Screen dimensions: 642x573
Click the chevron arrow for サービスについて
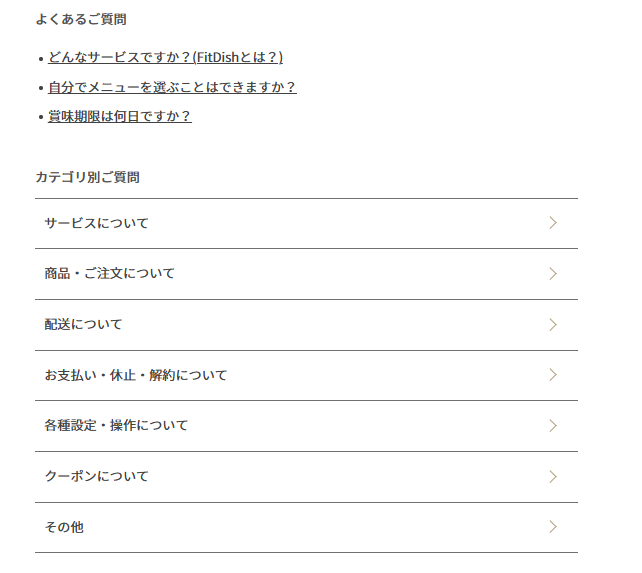click(x=553, y=223)
